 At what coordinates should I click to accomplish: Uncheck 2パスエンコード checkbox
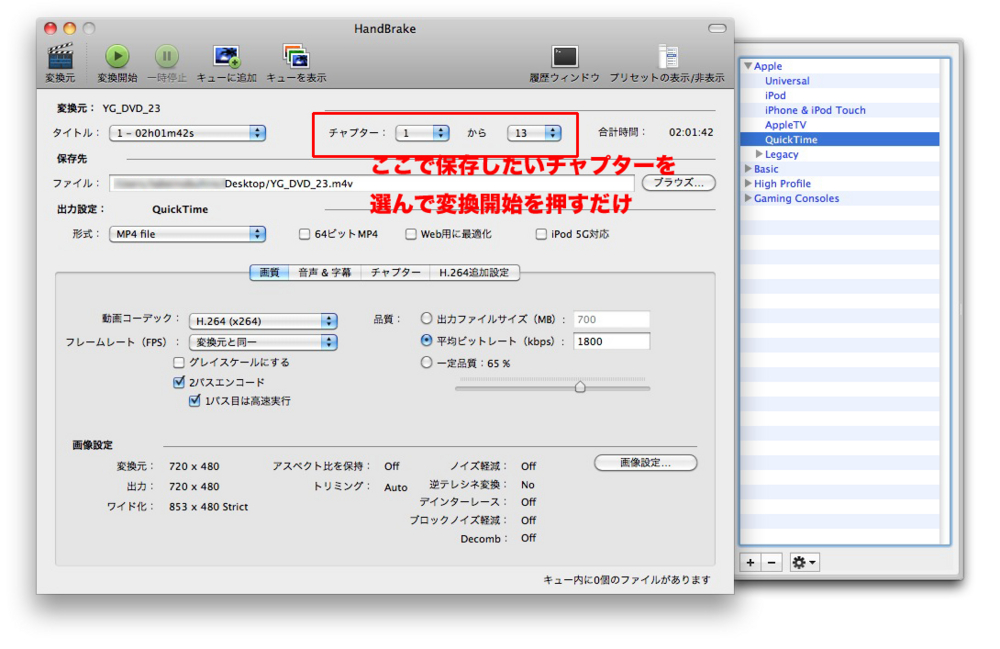click(x=179, y=382)
